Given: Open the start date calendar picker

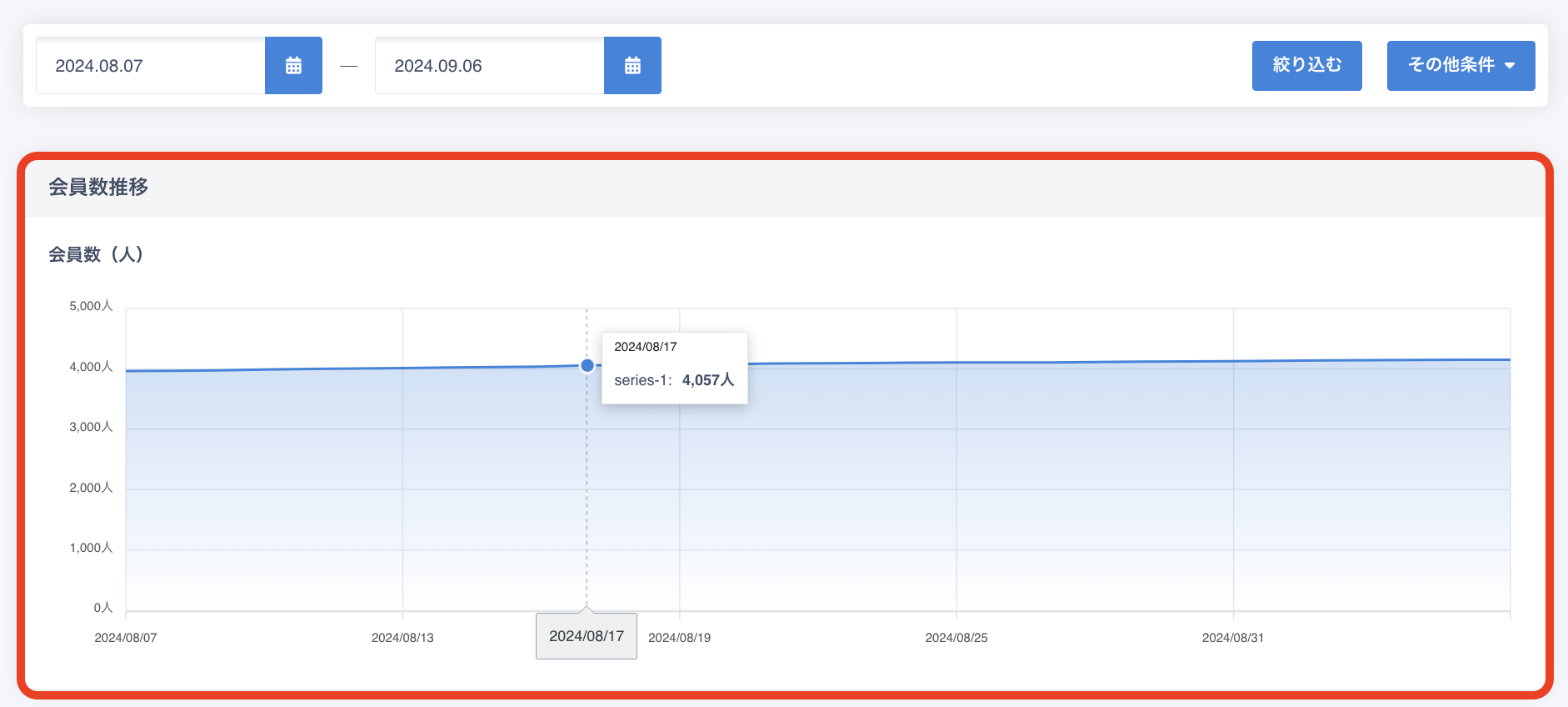Looking at the screenshot, I should 293,66.
